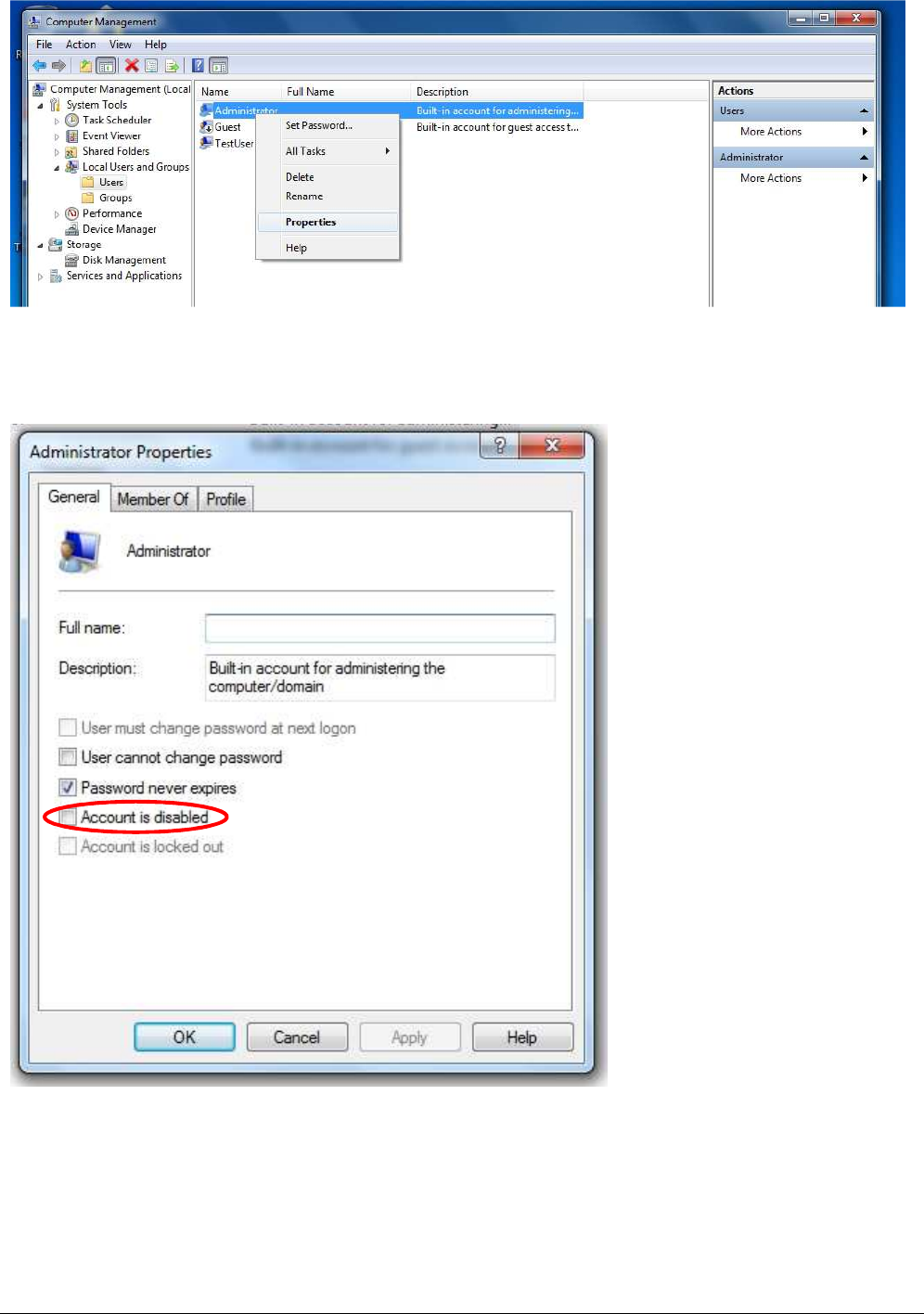924x1314 pixels.
Task: Toggle the 'Account is disabled' checkbox
Action: point(68,818)
